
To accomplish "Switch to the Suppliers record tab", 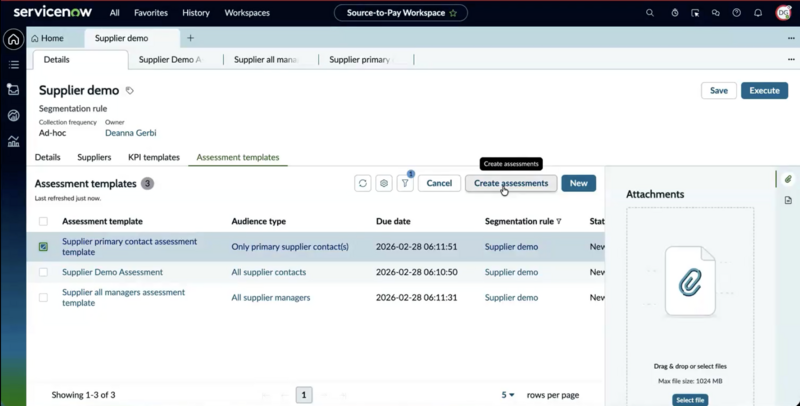I will click(94, 157).
